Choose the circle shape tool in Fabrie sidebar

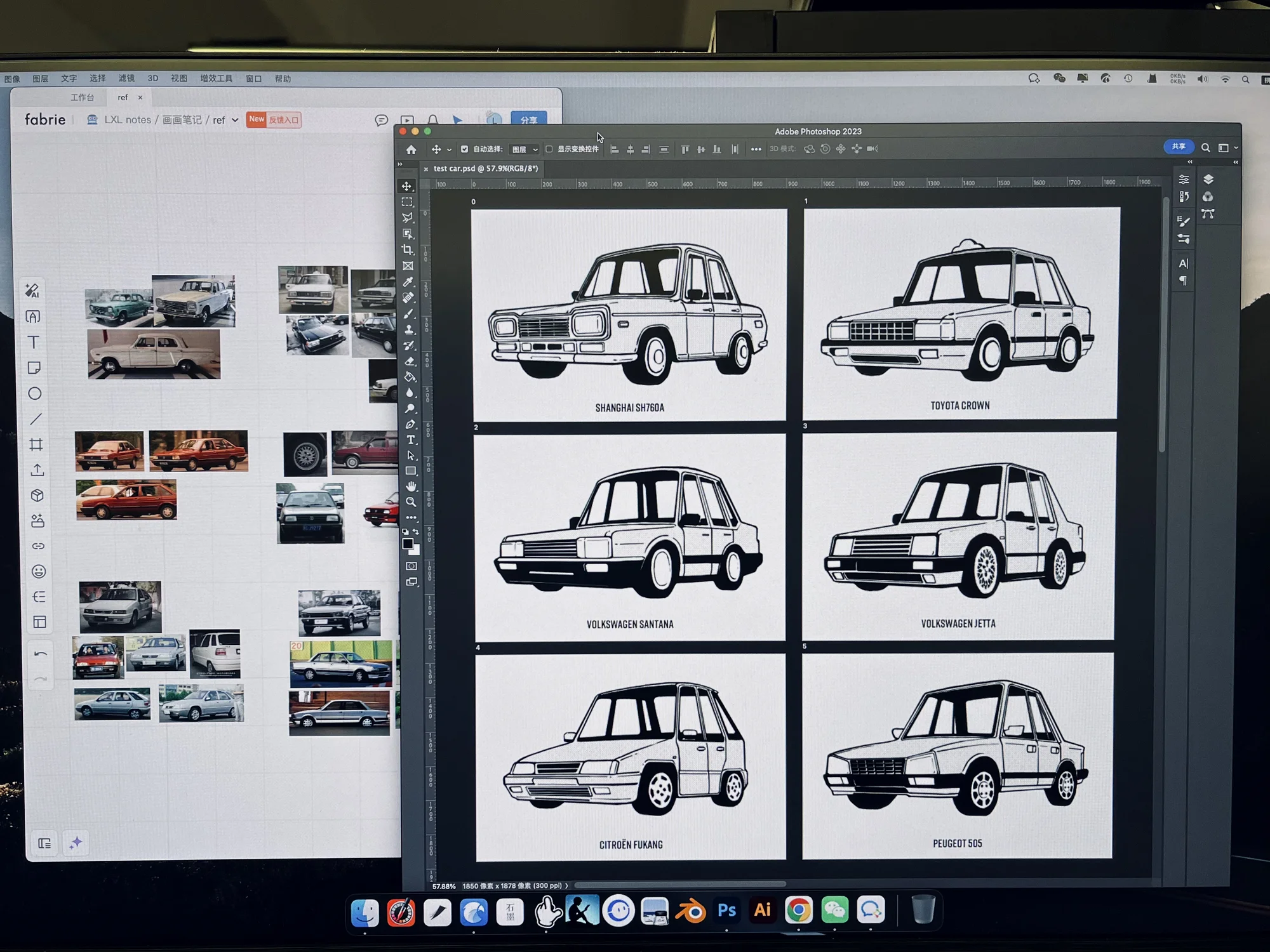[x=35, y=393]
